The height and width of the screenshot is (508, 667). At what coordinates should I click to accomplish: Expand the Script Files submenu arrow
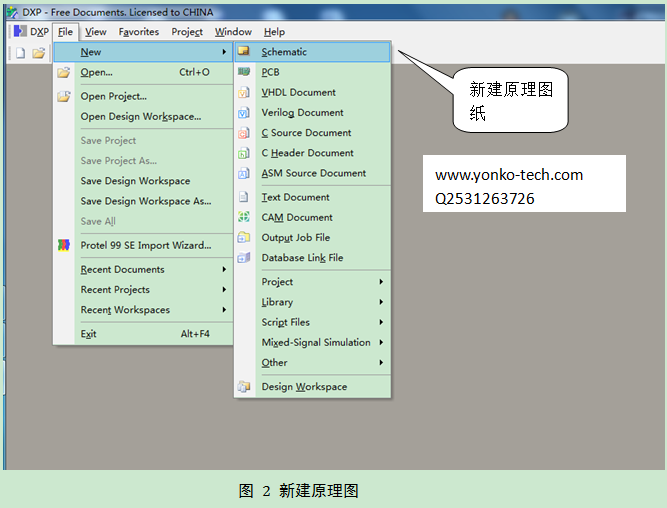381,322
